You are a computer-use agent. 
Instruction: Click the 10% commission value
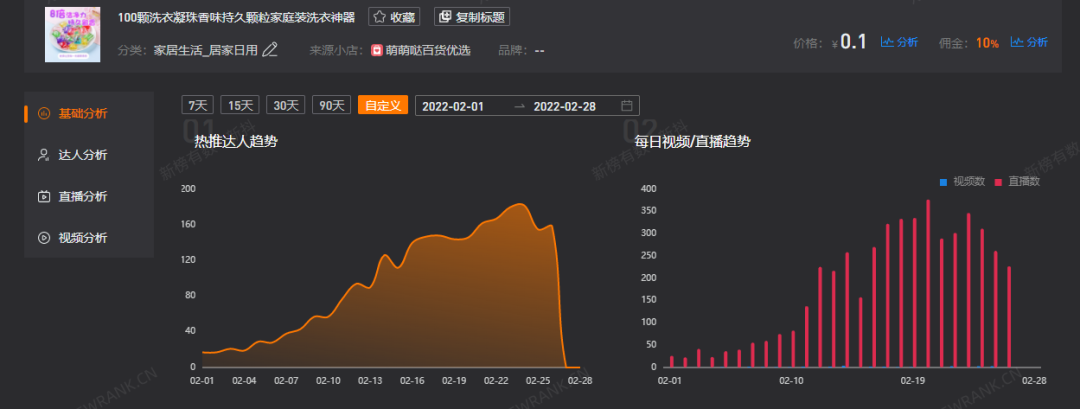click(x=987, y=43)
